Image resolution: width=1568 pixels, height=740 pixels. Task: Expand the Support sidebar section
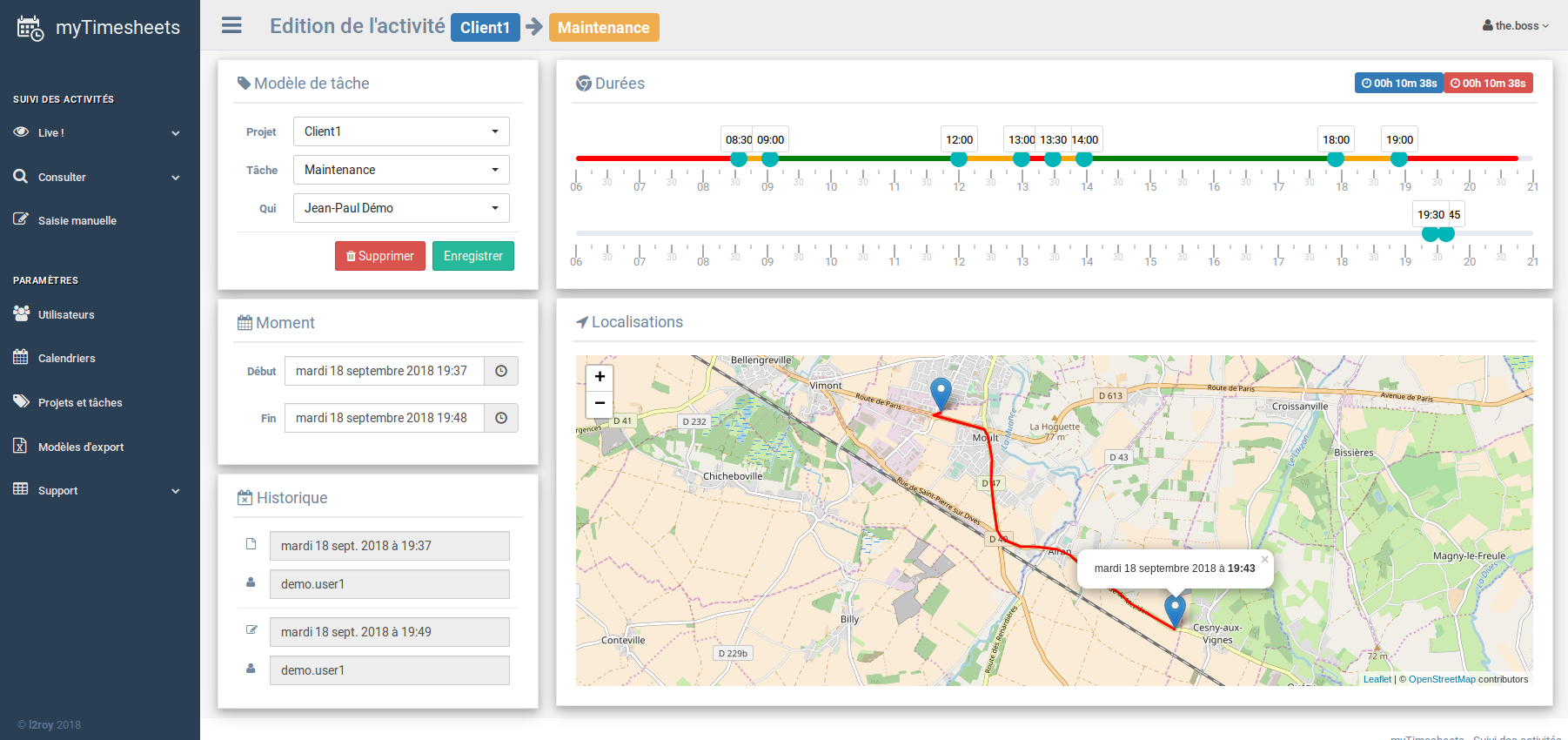(99, 491)
